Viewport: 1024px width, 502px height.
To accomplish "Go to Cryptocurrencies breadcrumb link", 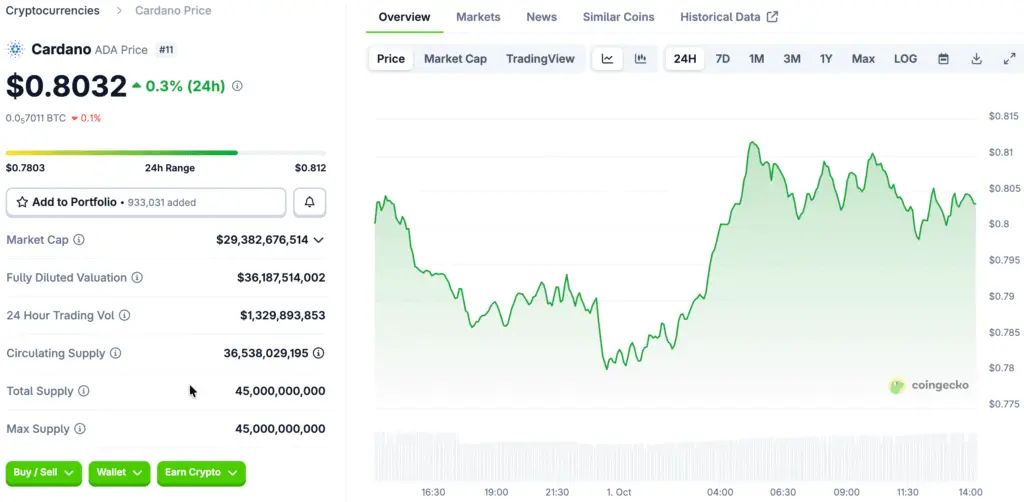I will (x=53, y=10).
